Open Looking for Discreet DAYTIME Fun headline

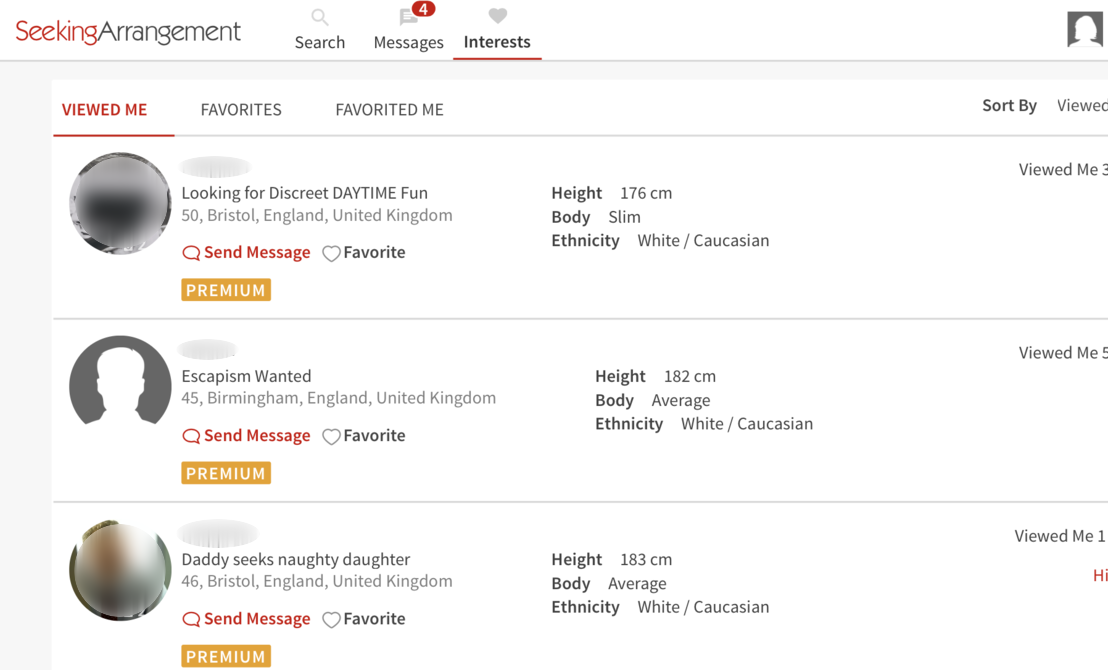(x=304, y=193)
